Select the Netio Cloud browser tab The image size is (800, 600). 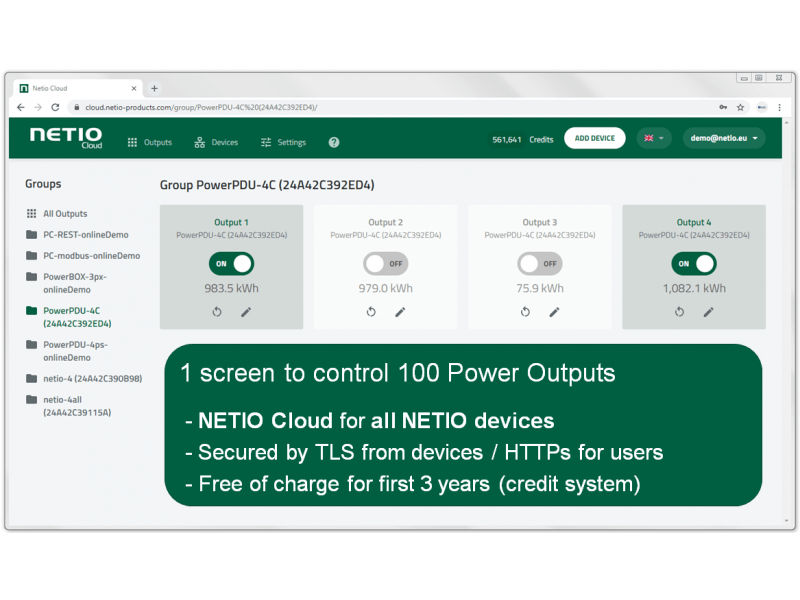pos(78,88)
